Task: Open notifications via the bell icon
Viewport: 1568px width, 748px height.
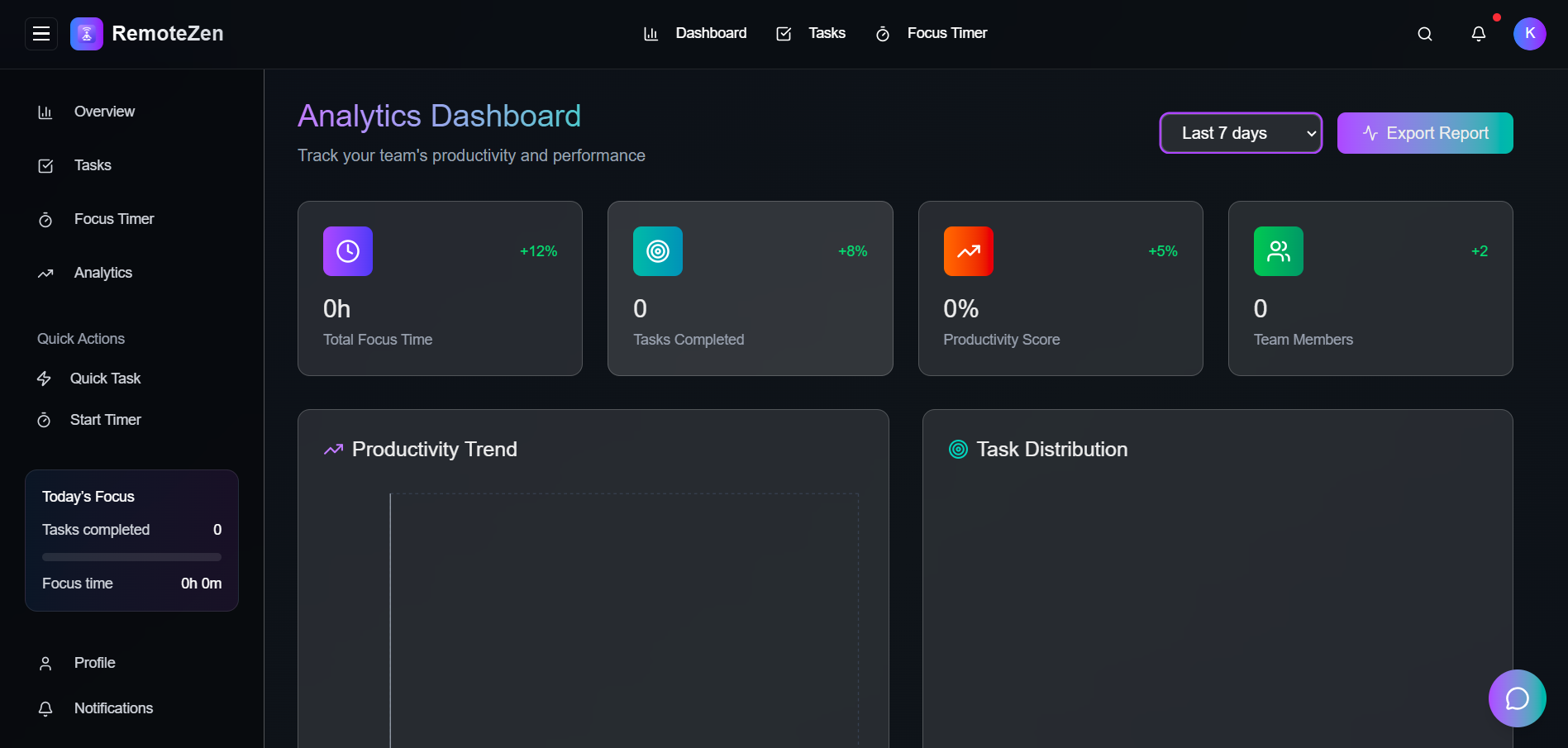Action: [1479, 34]
